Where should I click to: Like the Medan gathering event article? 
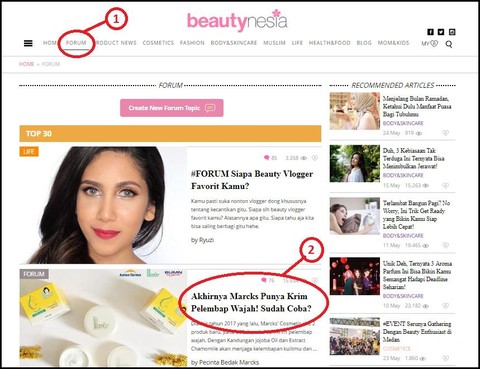445,358
